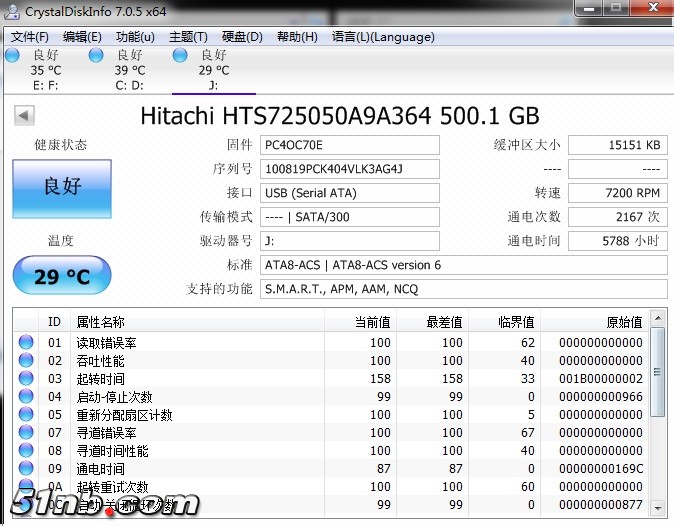The image size is (674, 526).
Task: Open the 功能(u) menu
Action: coord(135,37)
